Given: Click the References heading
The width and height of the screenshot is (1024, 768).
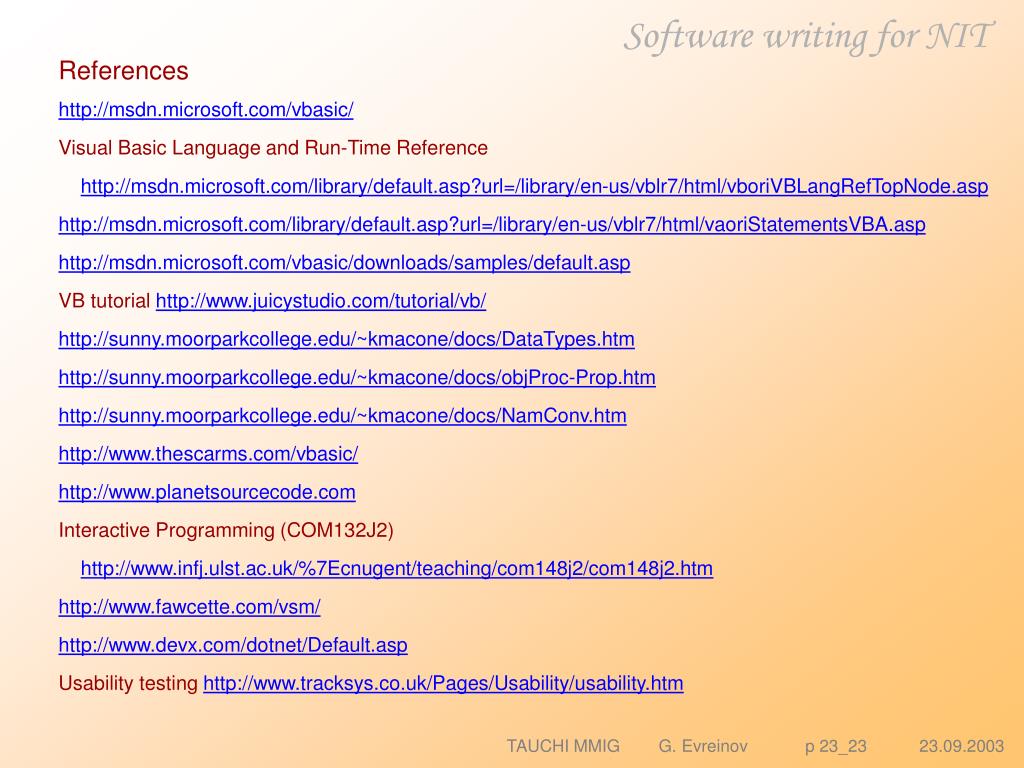Looking at the screenshot, I should [x=123, y=71].
